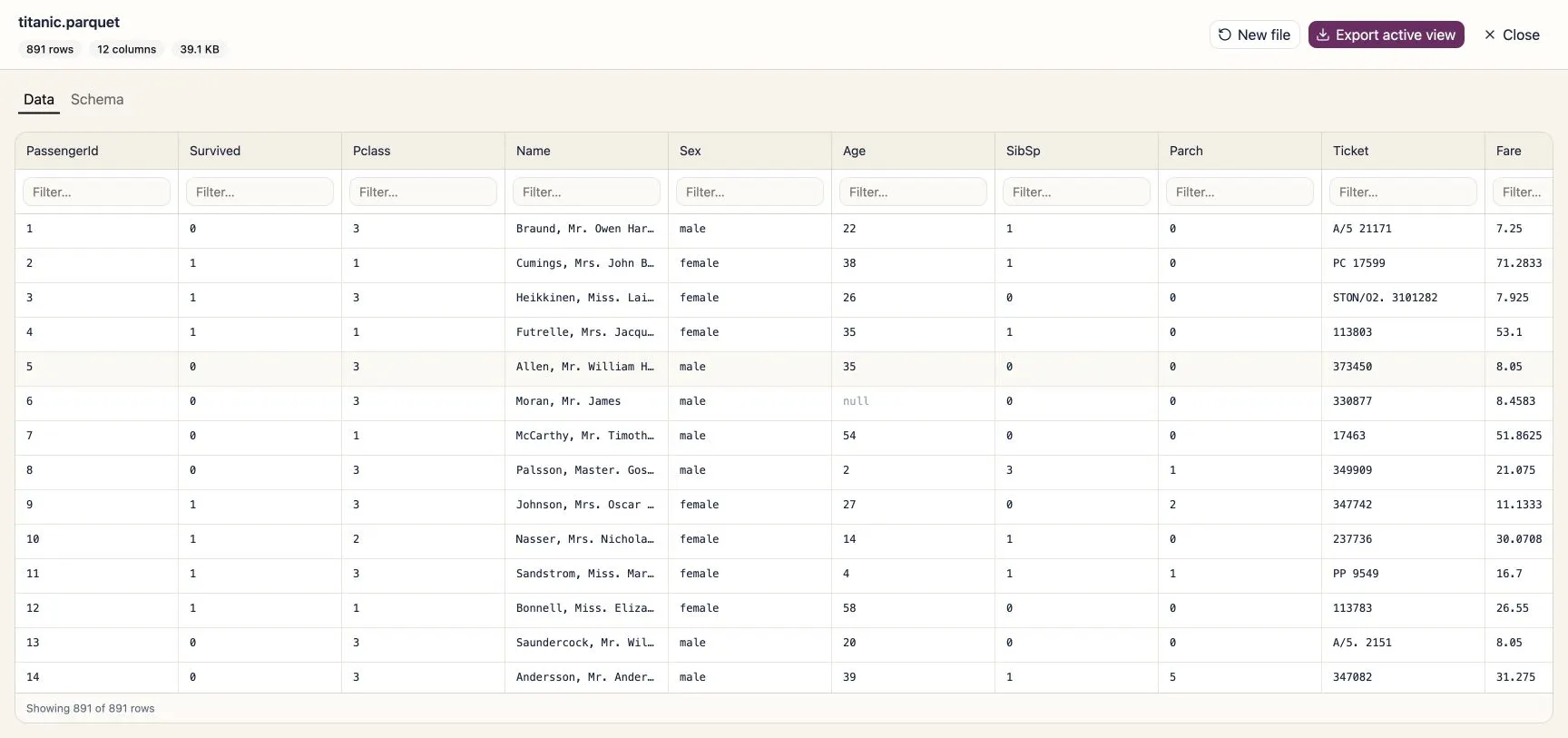Click the SibSp column header
1568x738 pixels.
[x=1077, y=151]
